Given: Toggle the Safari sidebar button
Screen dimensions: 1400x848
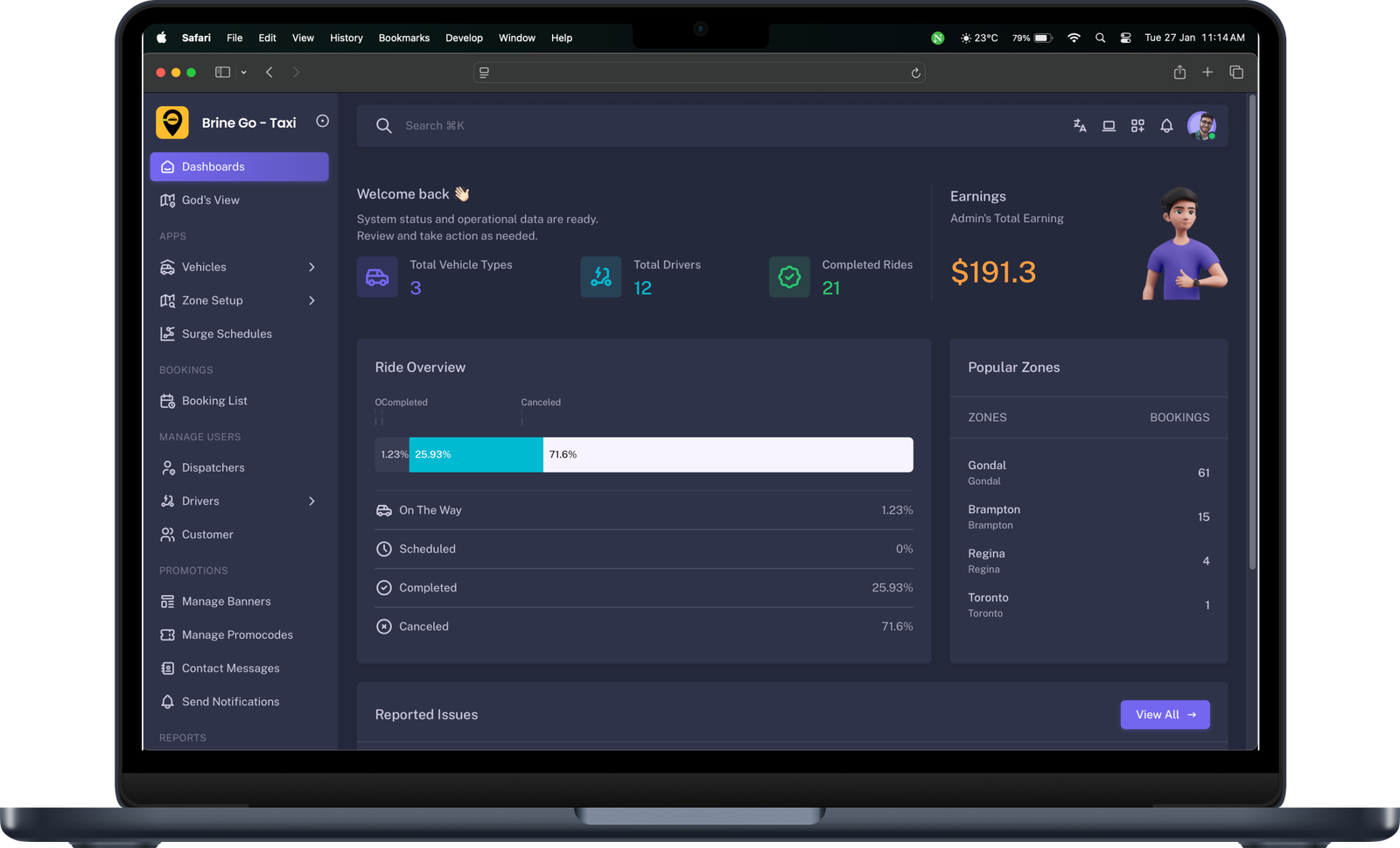Looking at the screenshot, I should pos(223,73).
